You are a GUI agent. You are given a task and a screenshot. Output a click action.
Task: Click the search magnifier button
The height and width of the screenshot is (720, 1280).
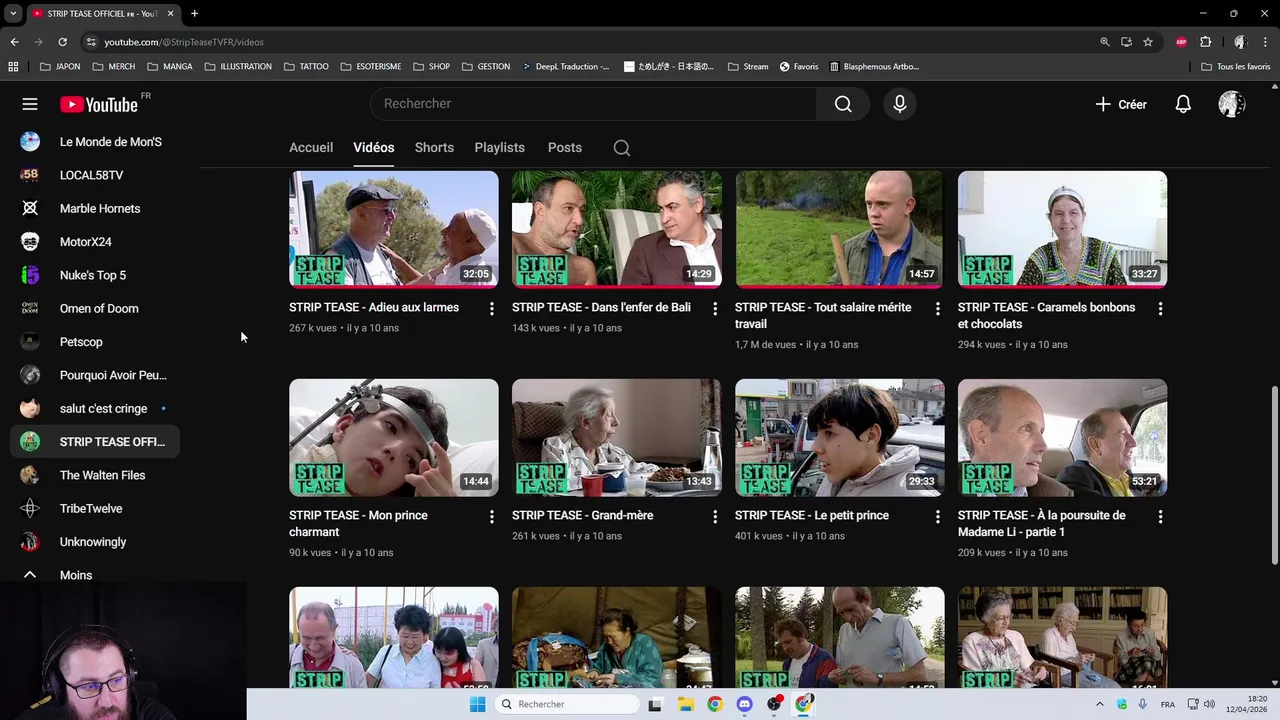(x=843, y=104)
